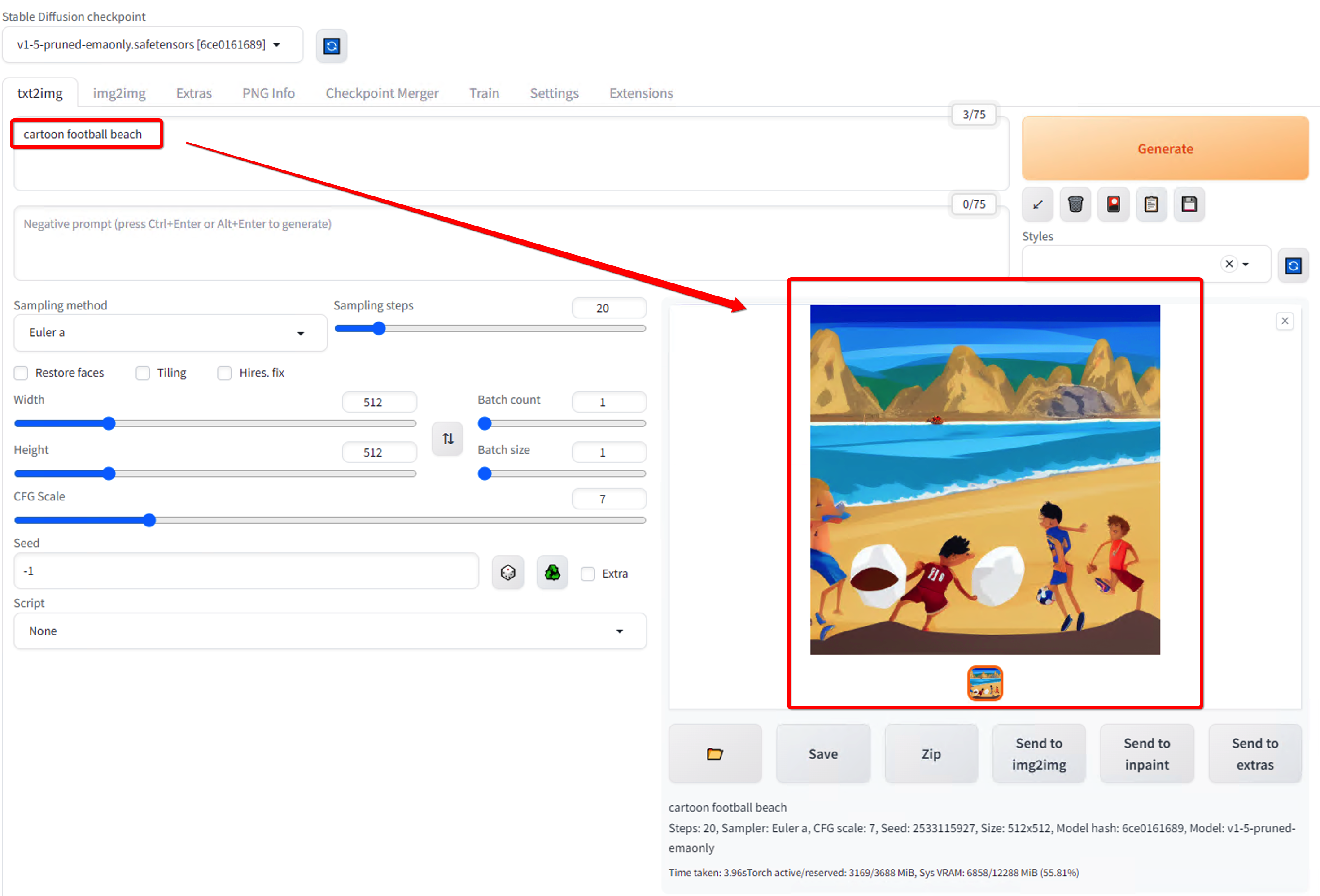Image resolution: width=1320 pixels, height=896 pixels.
Task: Toggle the Tiling checkbox option
Action: click(142, 372)
